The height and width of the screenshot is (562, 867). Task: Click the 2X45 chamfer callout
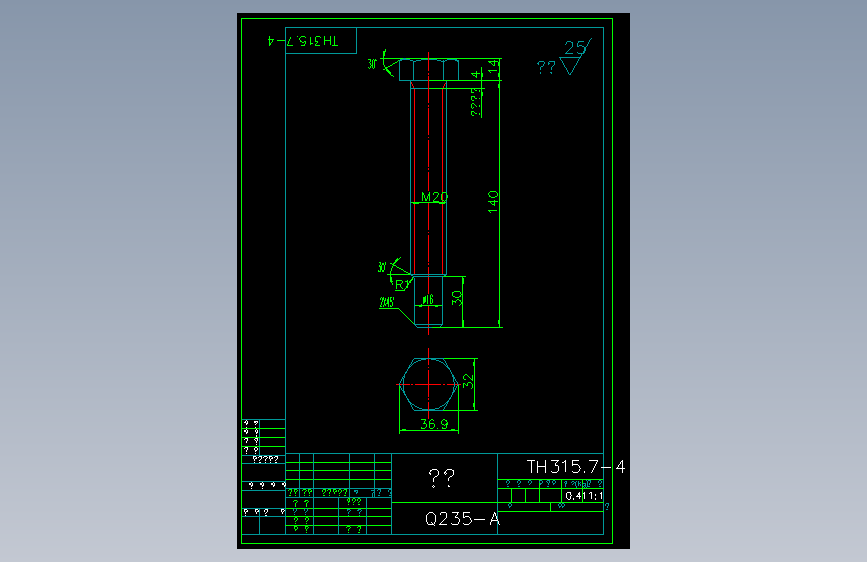387,302
